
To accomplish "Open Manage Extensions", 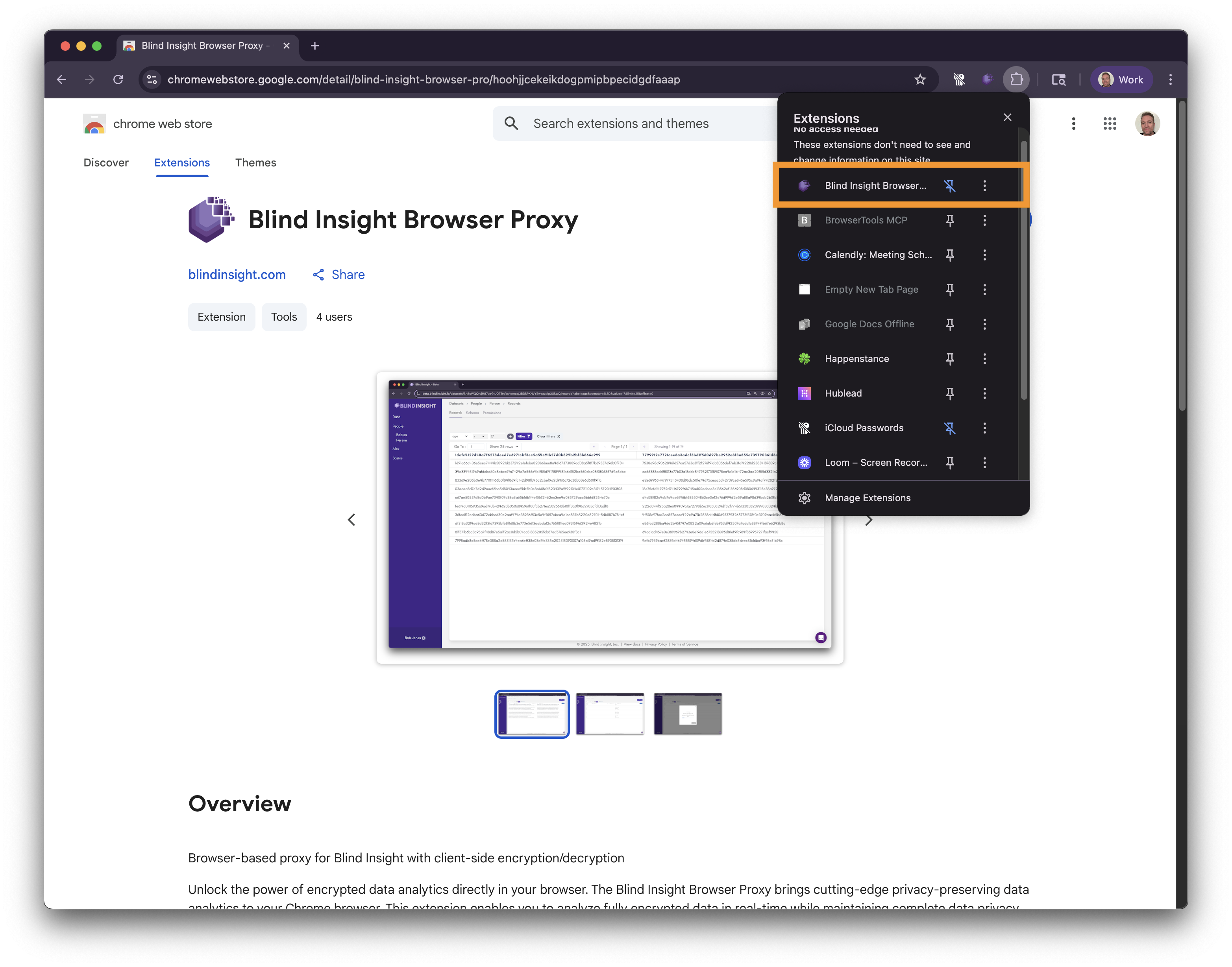I will pos(903,498).
